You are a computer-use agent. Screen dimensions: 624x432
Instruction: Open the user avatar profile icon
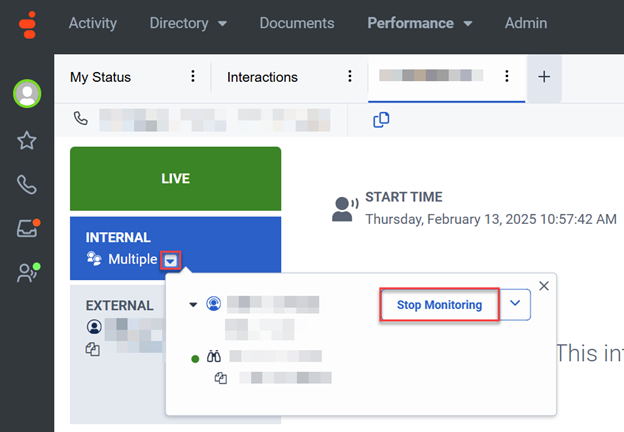27,94
